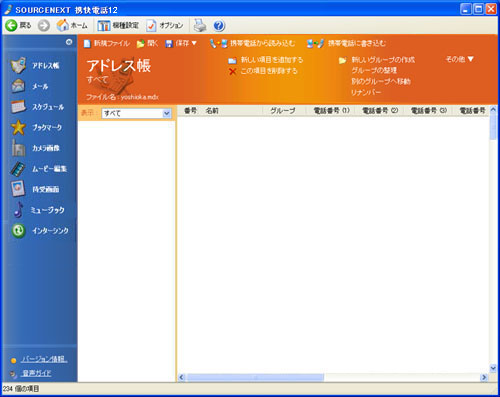Click the Phone number (1) column header
The image size is (500, 397).
click(x=331, y=111)
